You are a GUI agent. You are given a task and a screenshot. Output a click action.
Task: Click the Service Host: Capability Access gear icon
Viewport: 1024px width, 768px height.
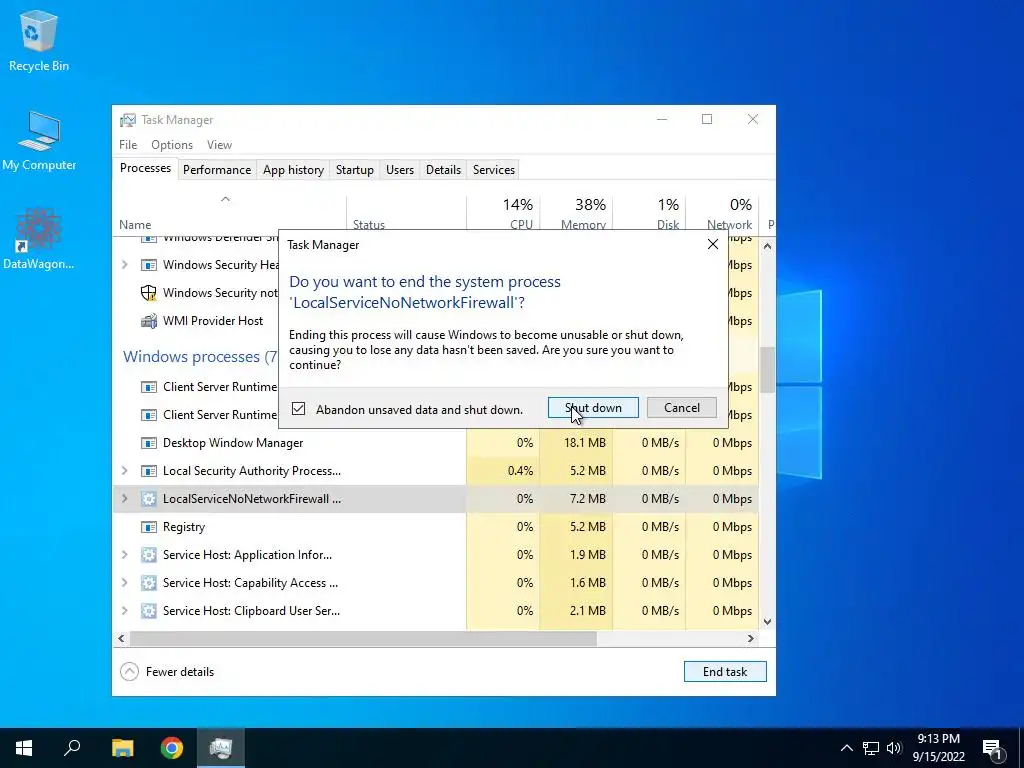[149, 583]
